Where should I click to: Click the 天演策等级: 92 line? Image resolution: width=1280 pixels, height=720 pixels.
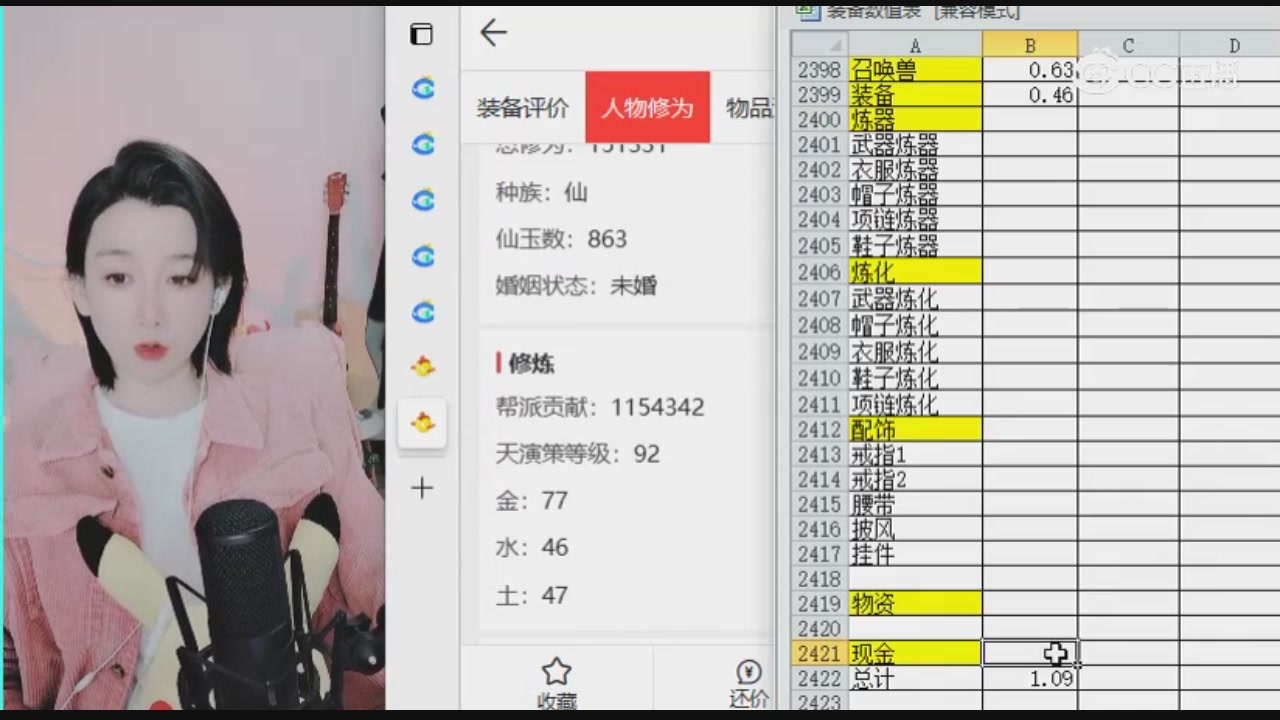tap(578, 454)
